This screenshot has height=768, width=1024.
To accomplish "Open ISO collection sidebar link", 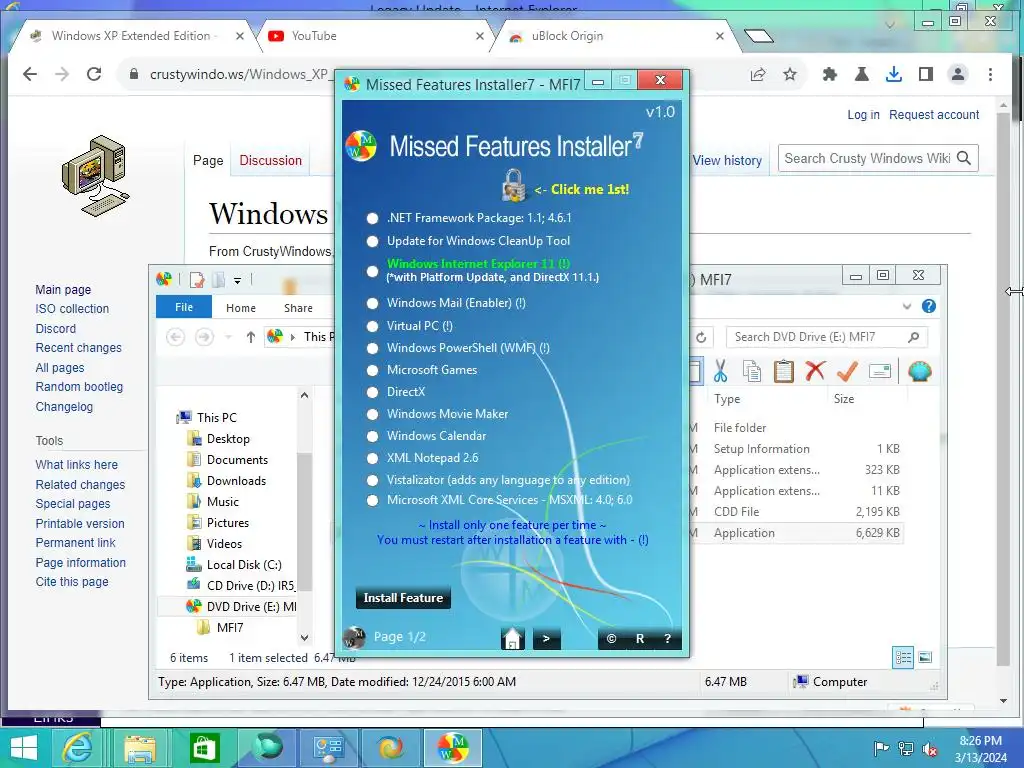I will 72,309.
